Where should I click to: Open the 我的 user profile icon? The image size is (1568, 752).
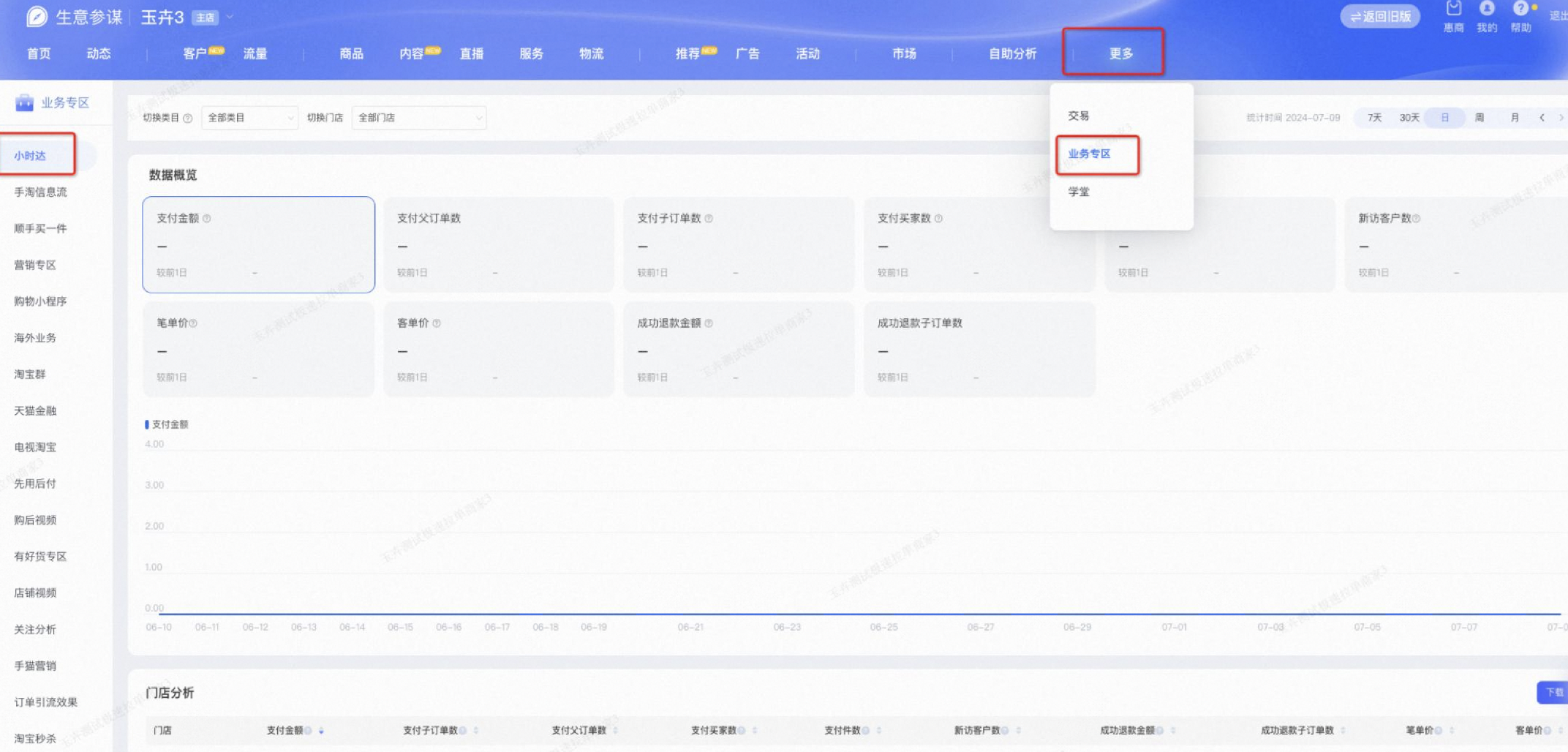1486,9
